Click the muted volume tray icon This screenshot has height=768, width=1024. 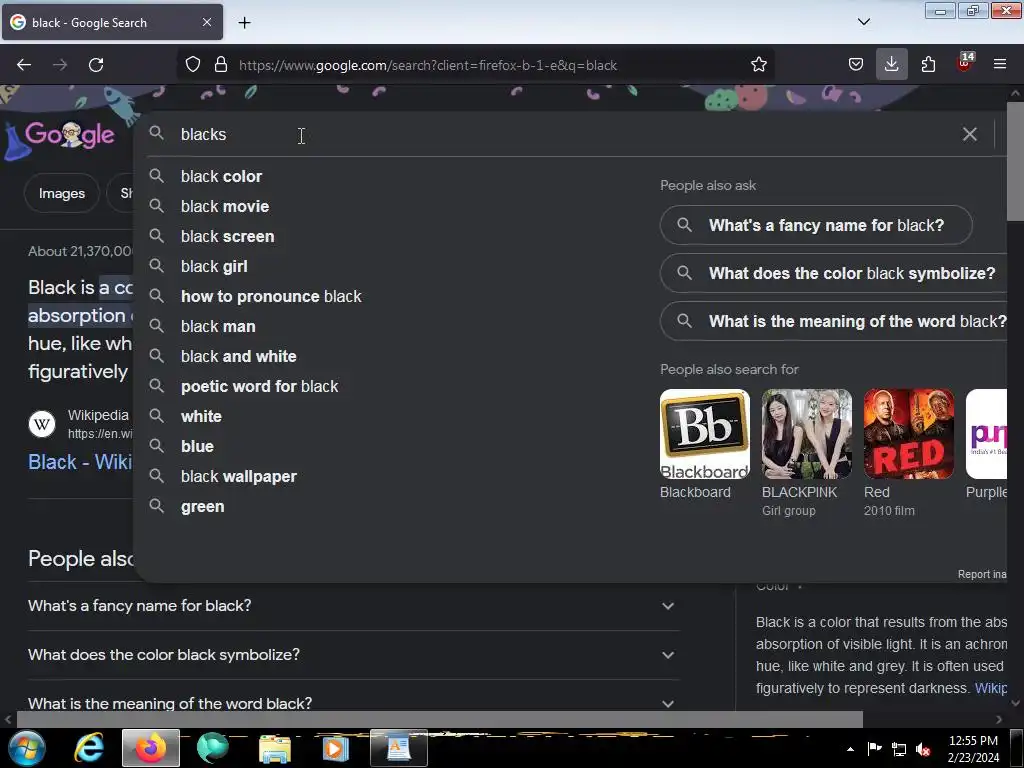tap(923, 749)
